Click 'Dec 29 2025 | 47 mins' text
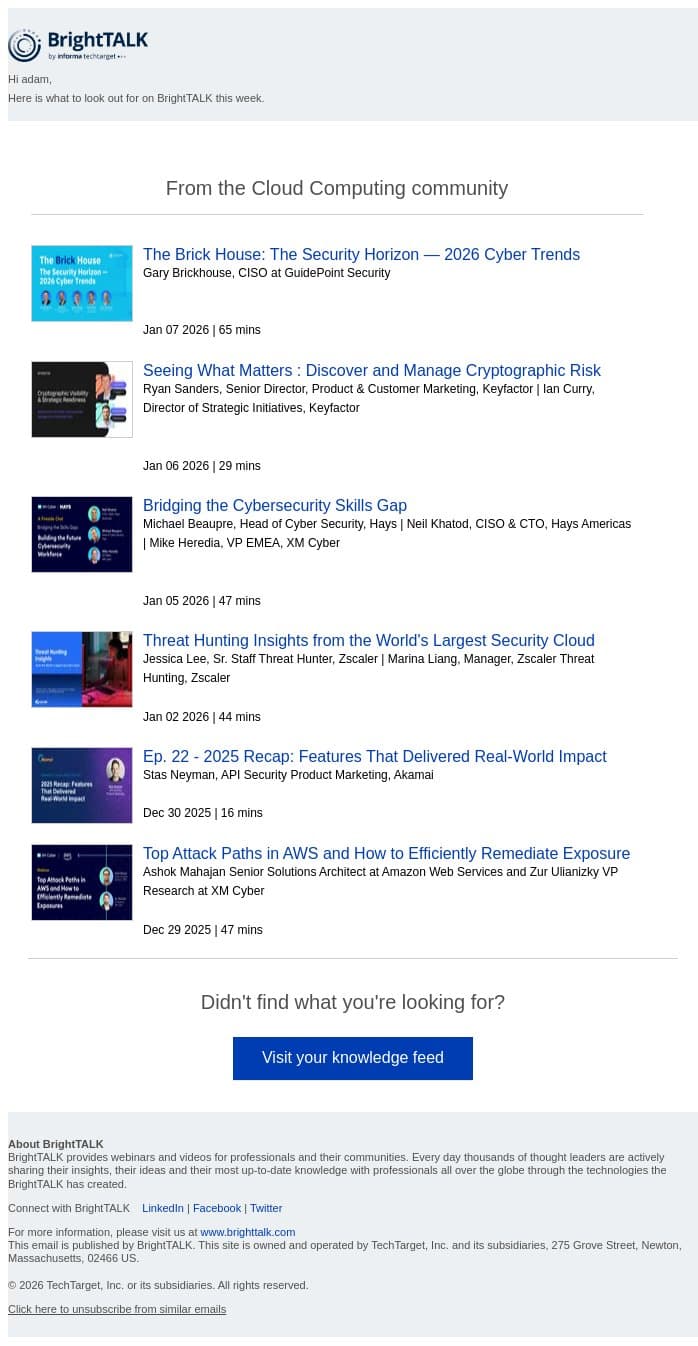Image resolution: width=698 pixels, height=1346 pixels. click(x=203, y=930)
